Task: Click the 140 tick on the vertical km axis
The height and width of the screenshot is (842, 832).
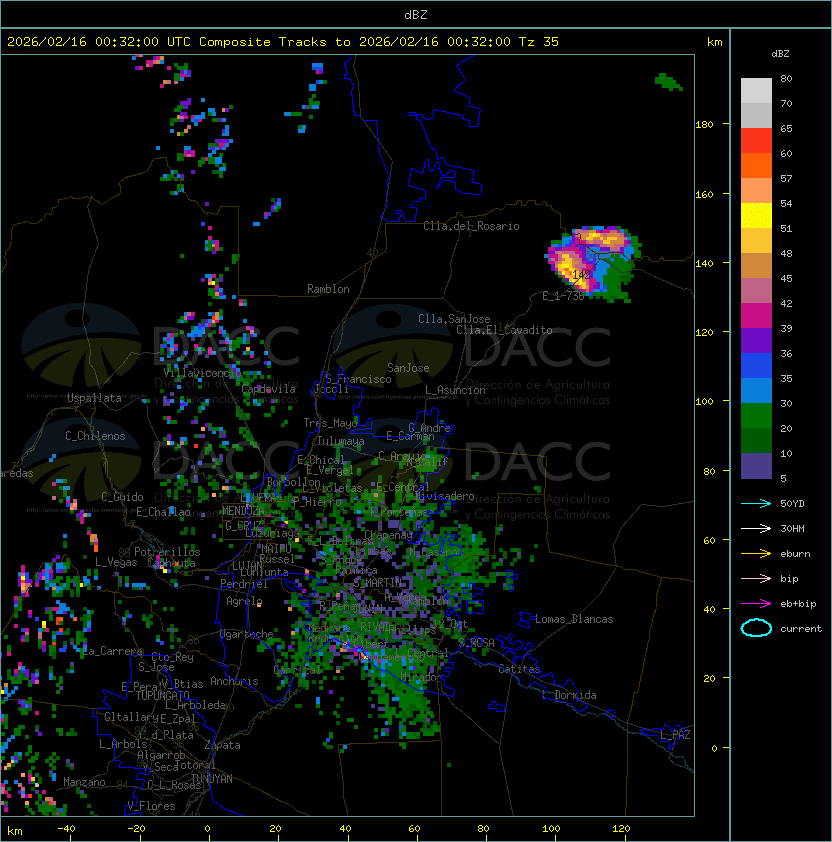Action: coord(704,263)
